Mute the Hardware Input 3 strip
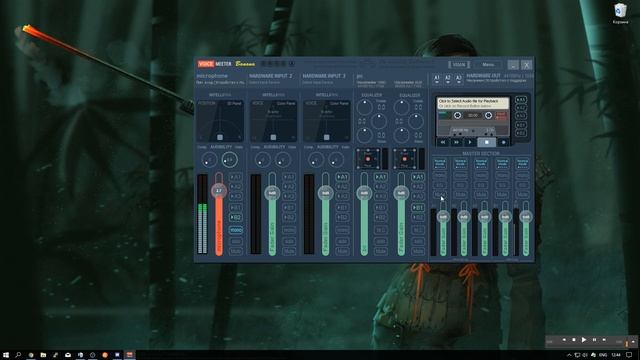 [342, 251]
